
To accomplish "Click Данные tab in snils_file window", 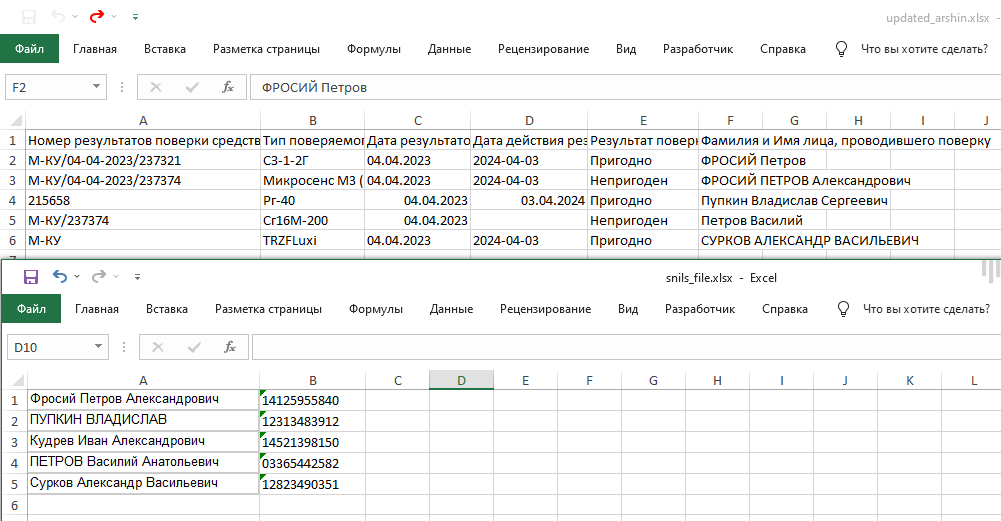I will pyautogui.click(x=451, y=309).
